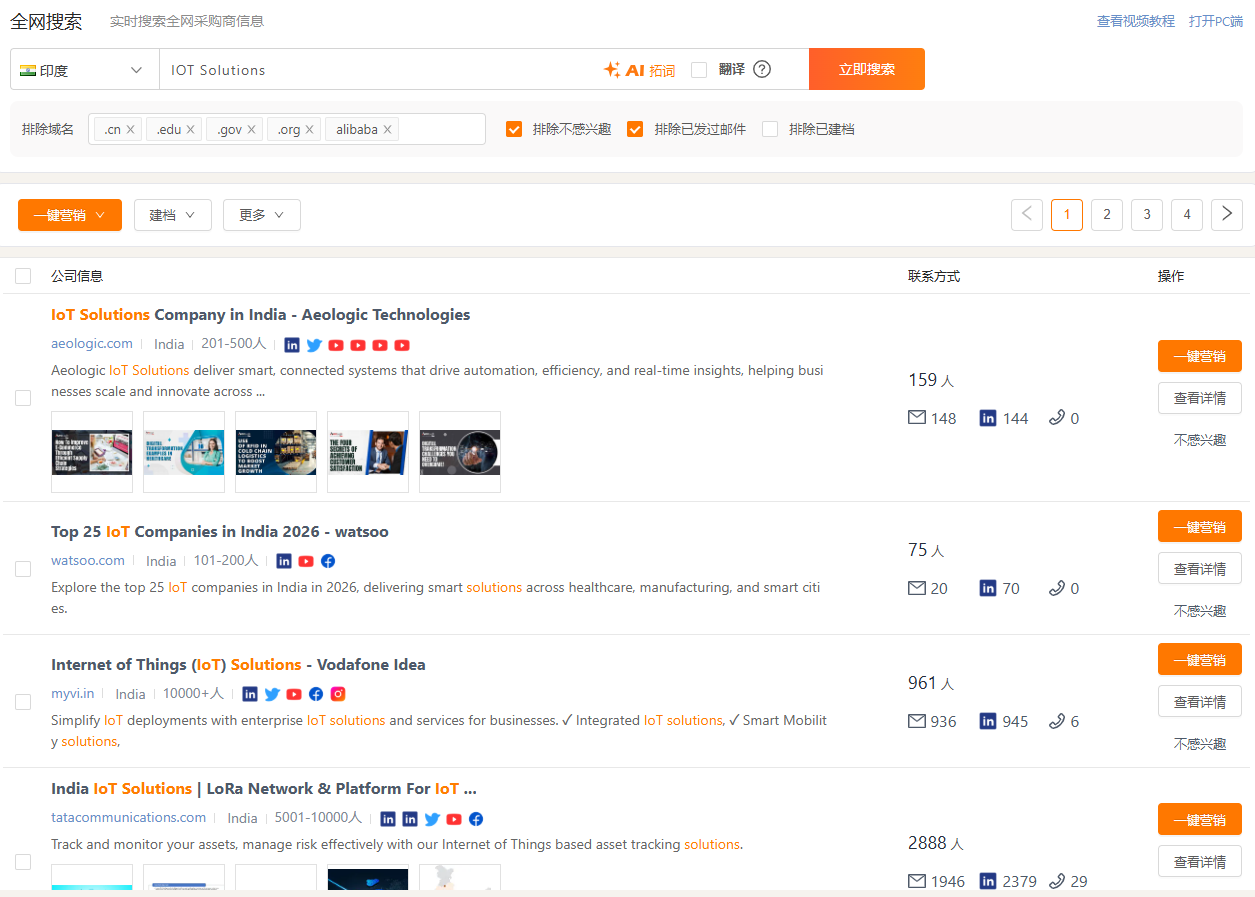Image resolution: width=1255 pixels, height=897 pixels.
Task: Open watsoo's YouTube icon
Action: (306, 561)
